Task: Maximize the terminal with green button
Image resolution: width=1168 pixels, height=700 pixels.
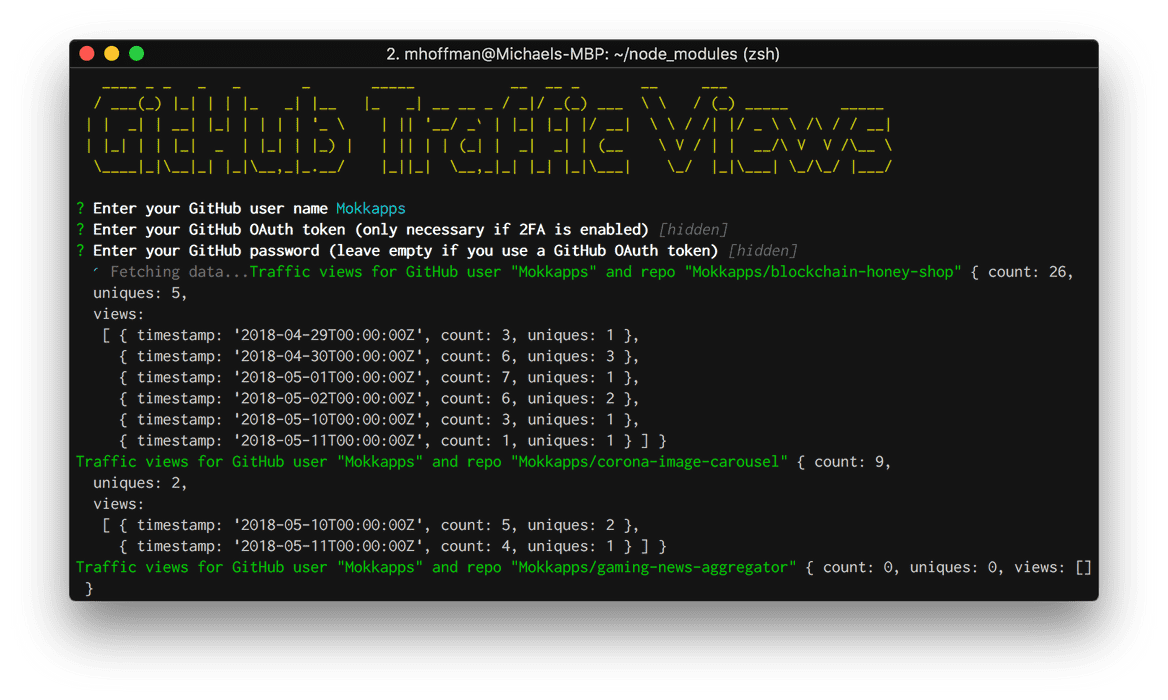Action: [136, 54]
